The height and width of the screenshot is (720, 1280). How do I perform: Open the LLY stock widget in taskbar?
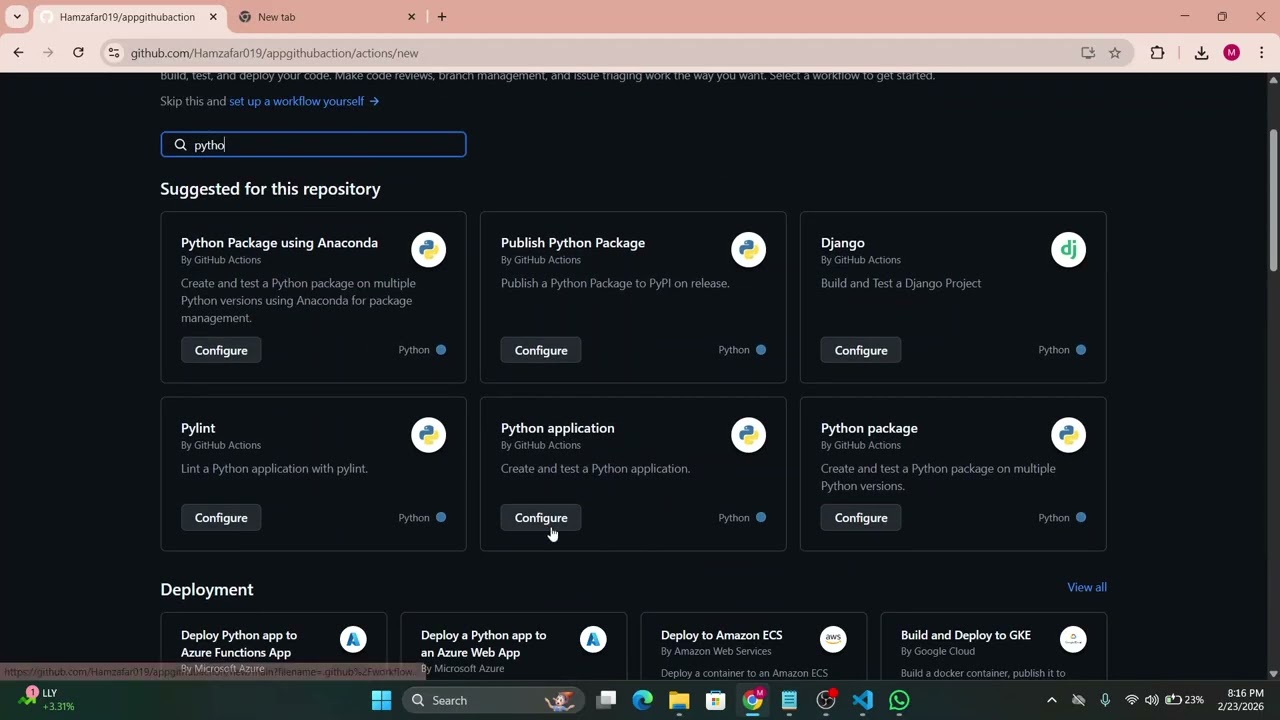[x=46, y=700]
